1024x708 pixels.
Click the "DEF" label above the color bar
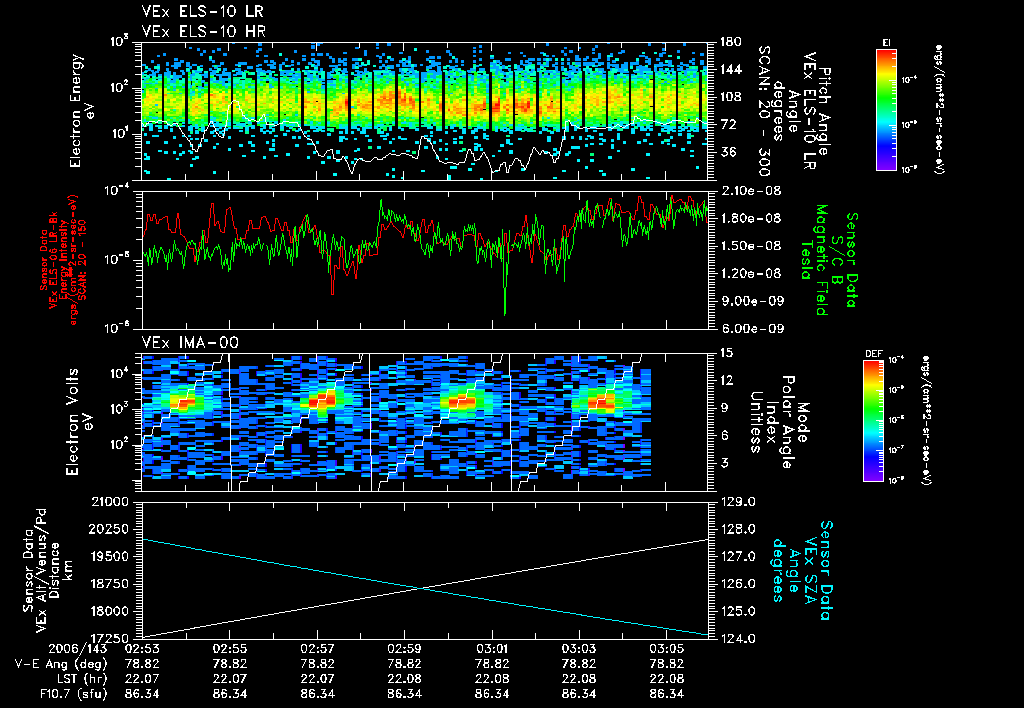(x=873, y=354)
